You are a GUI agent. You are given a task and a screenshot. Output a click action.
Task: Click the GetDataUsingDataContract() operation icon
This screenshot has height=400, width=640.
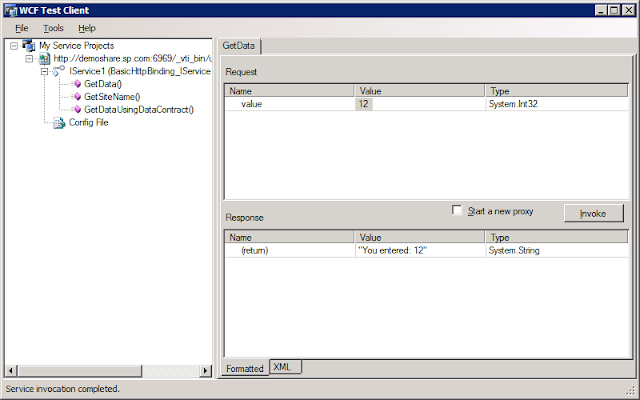(x=77, y=109)
